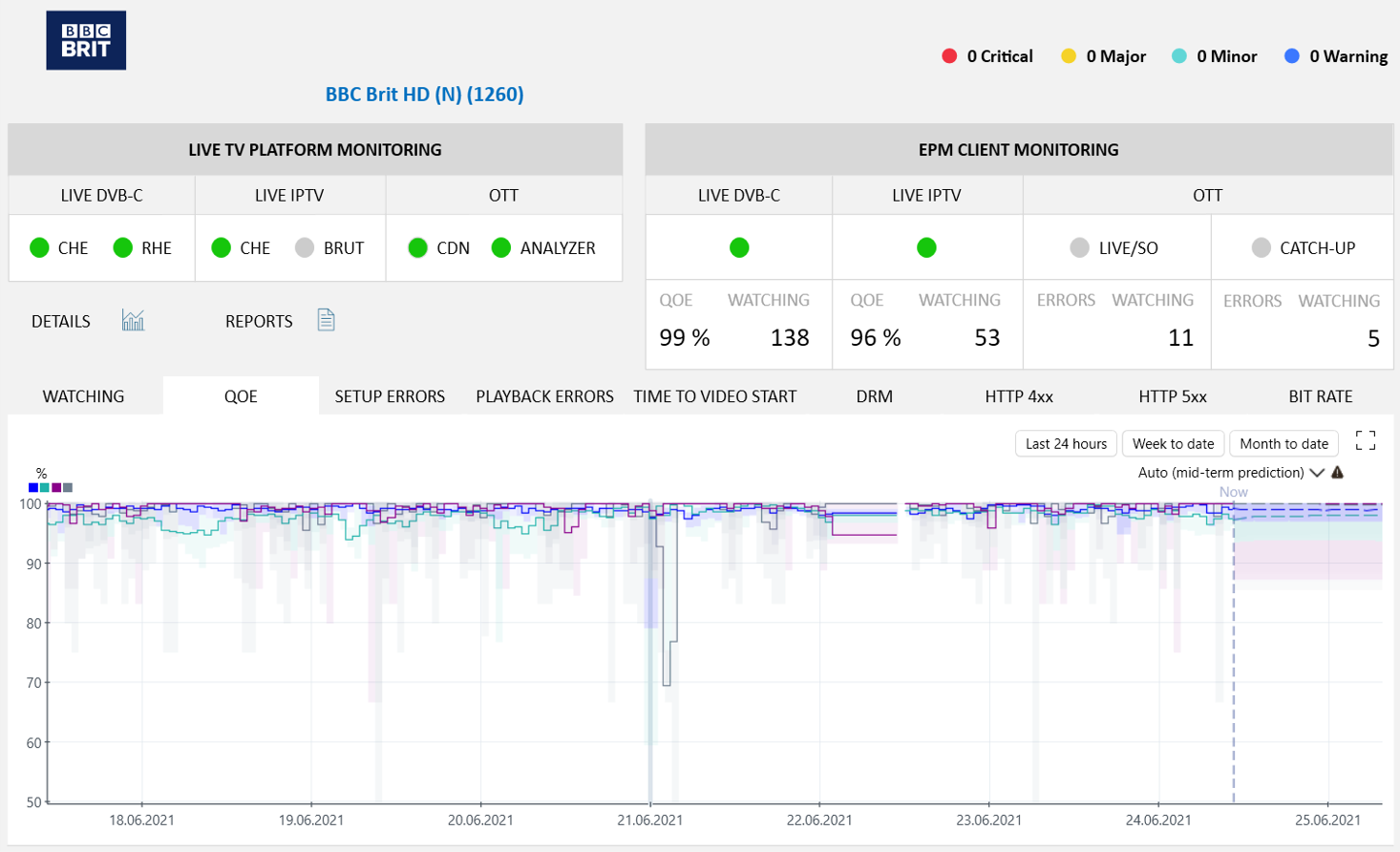
Task: Click the ANALYZER green status dot
Action: (501, 248)
